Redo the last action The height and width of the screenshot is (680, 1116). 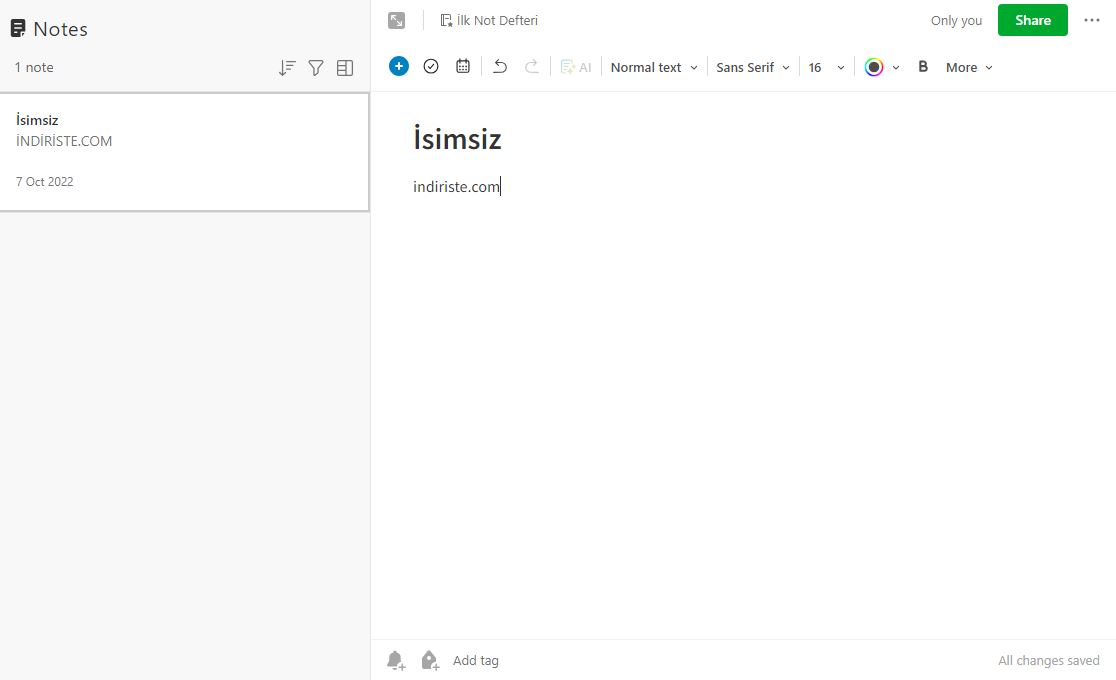(x=532, y=67)
